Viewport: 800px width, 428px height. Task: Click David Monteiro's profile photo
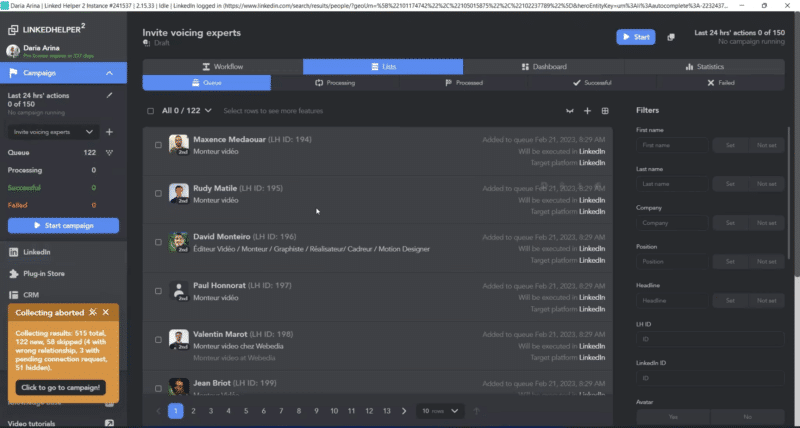[179, 242]
